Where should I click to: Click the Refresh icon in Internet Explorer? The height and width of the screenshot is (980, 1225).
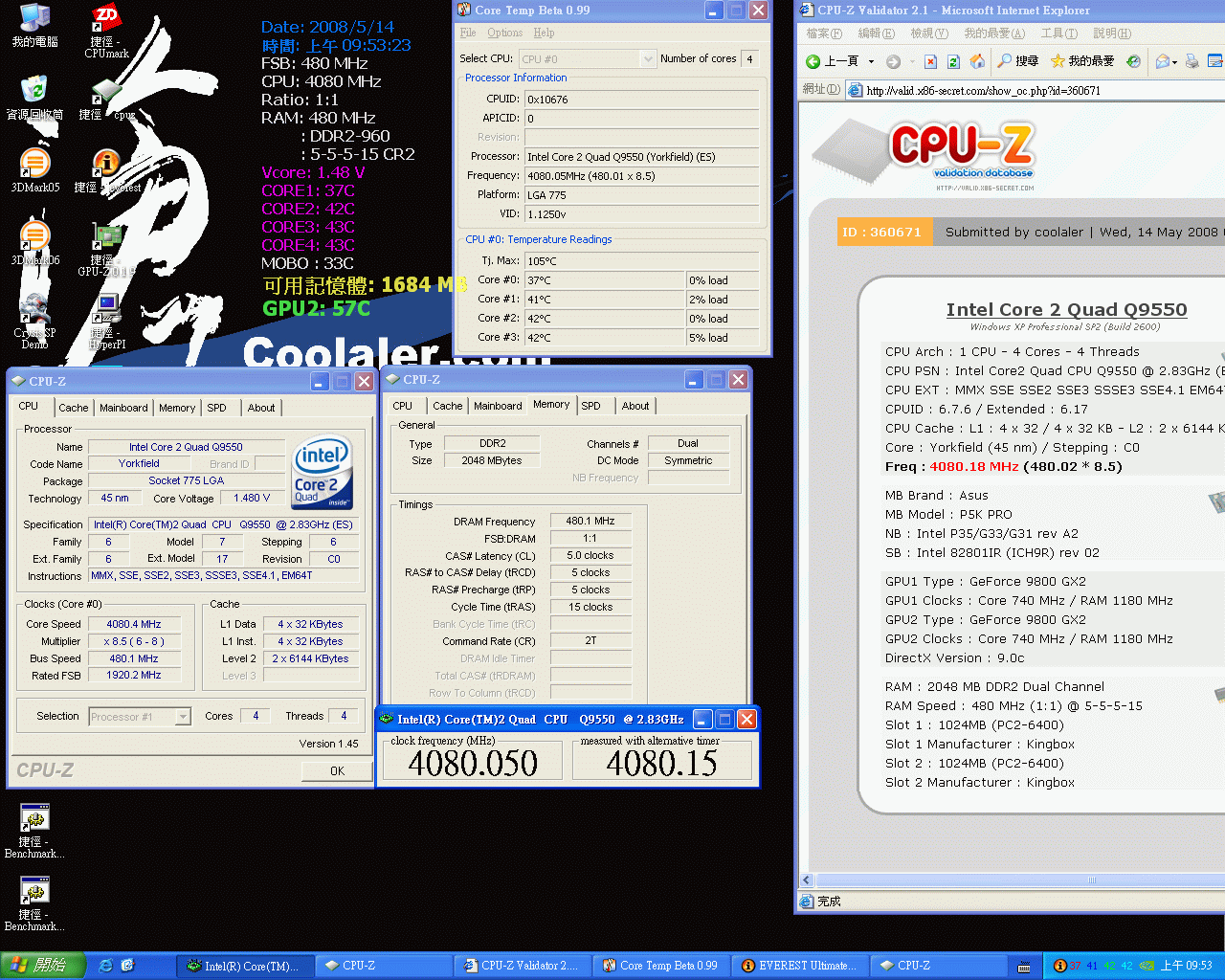click(x=953, y=61)
